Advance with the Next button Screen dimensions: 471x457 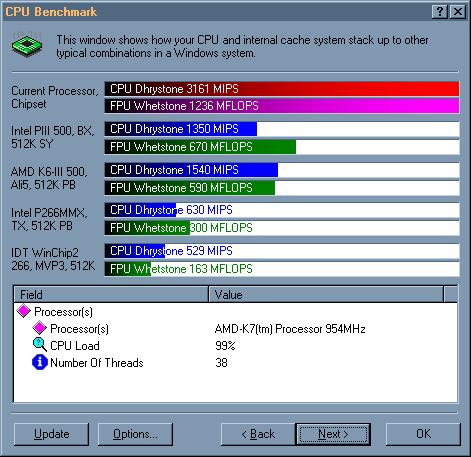pos(333,434)
